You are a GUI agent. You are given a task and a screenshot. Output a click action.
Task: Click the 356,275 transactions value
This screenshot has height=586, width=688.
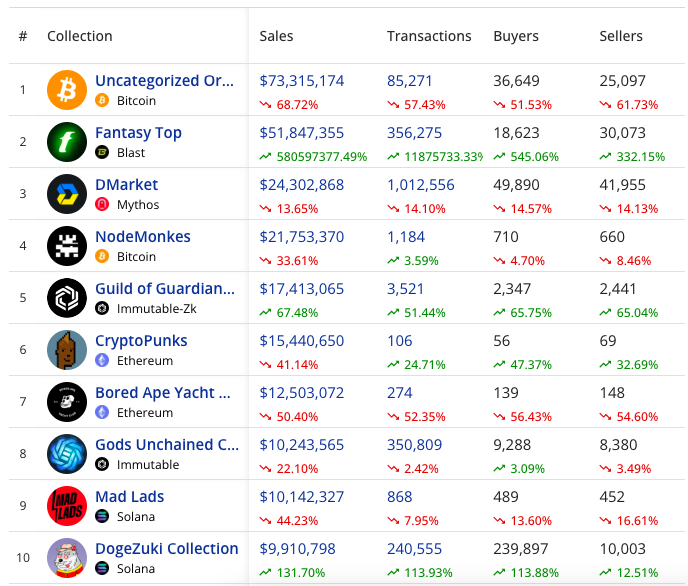(414, 133)
